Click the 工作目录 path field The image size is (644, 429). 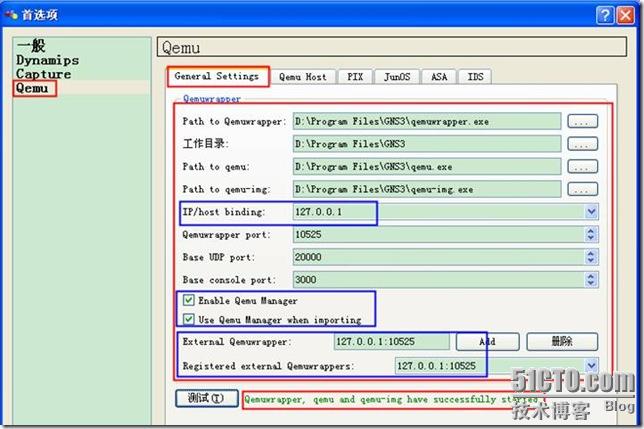pos(427,144)
